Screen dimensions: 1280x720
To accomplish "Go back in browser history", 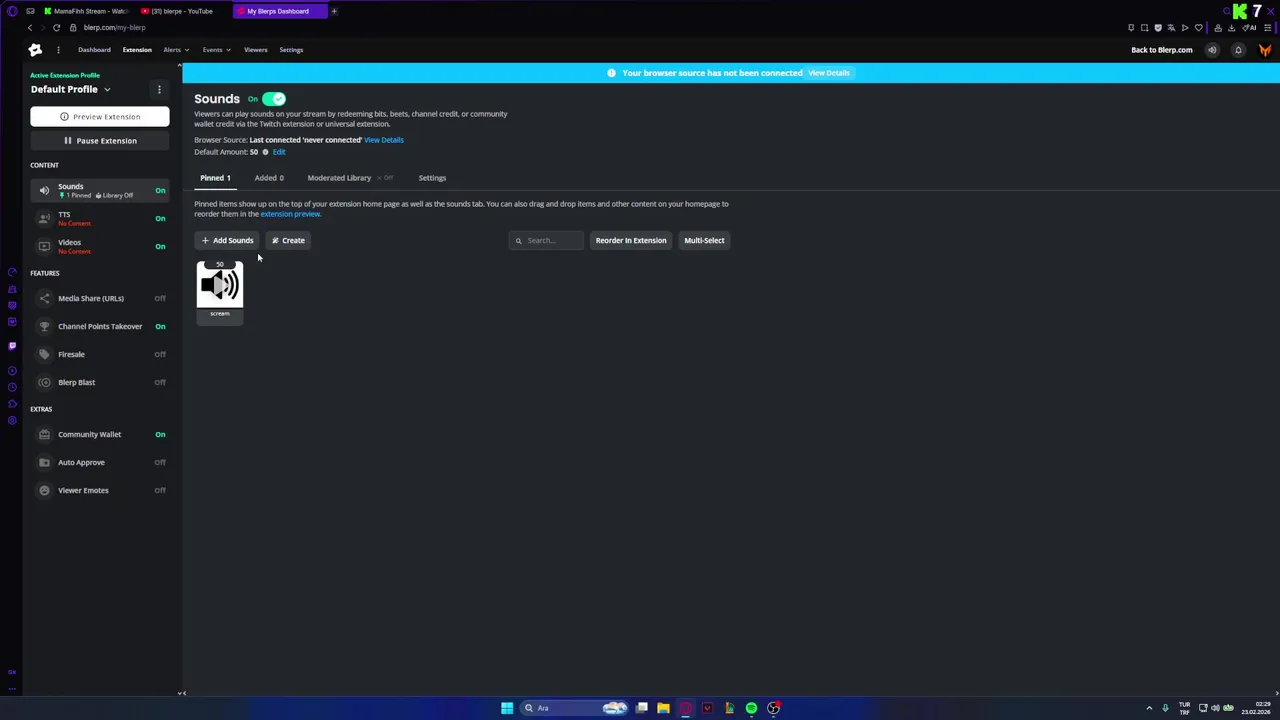I will tap(29, 28).
